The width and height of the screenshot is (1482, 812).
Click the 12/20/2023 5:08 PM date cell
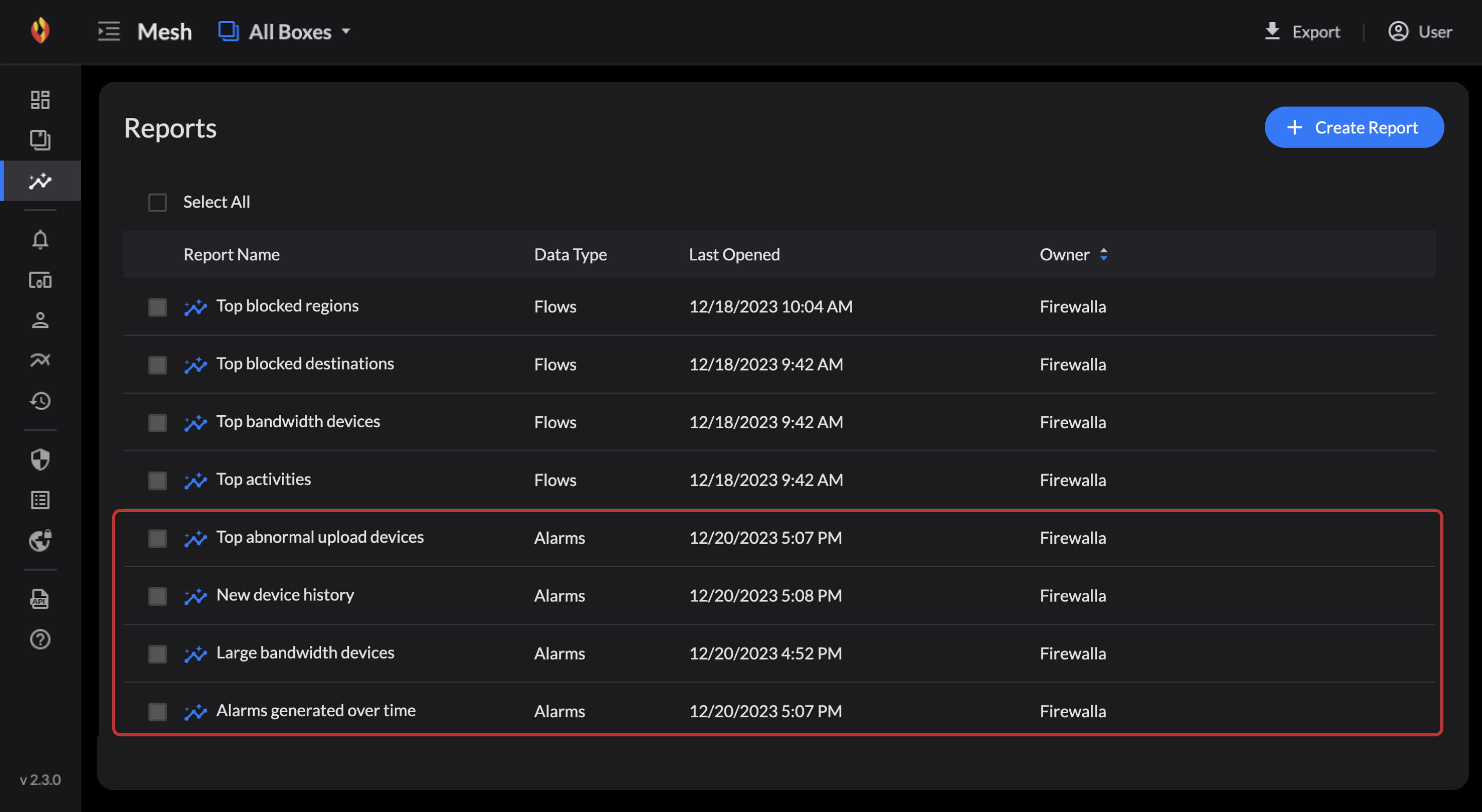click(765, 595)
